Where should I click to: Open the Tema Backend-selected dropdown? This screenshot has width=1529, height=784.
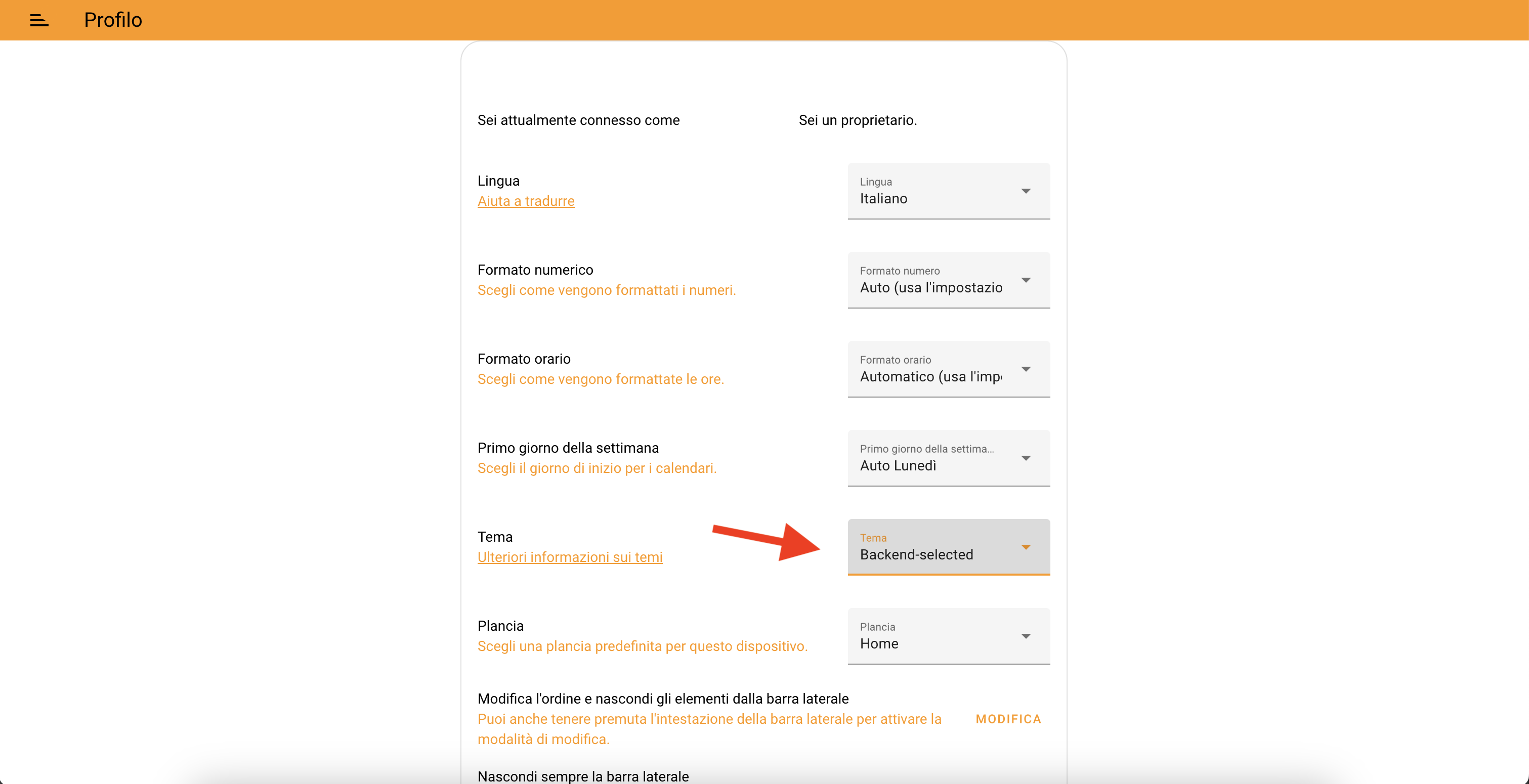(x=949, y=547)
